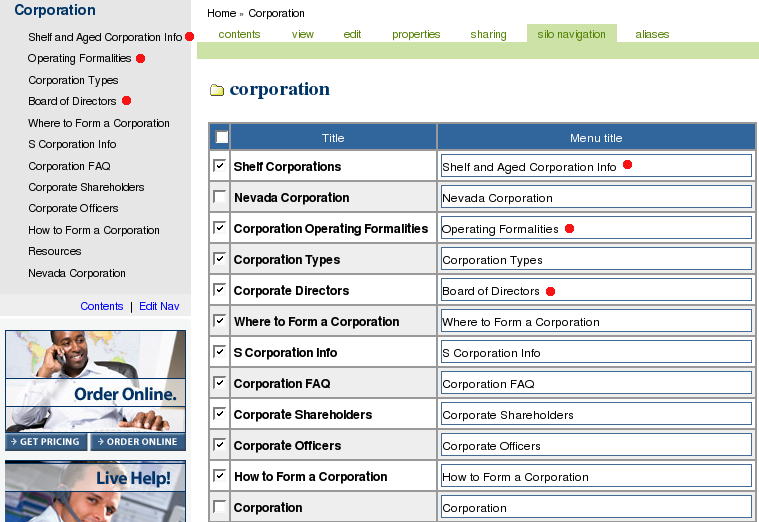Viewport: 759px width, 522px height.
Task: Open the properties tab
Action: tap(416, 34)
